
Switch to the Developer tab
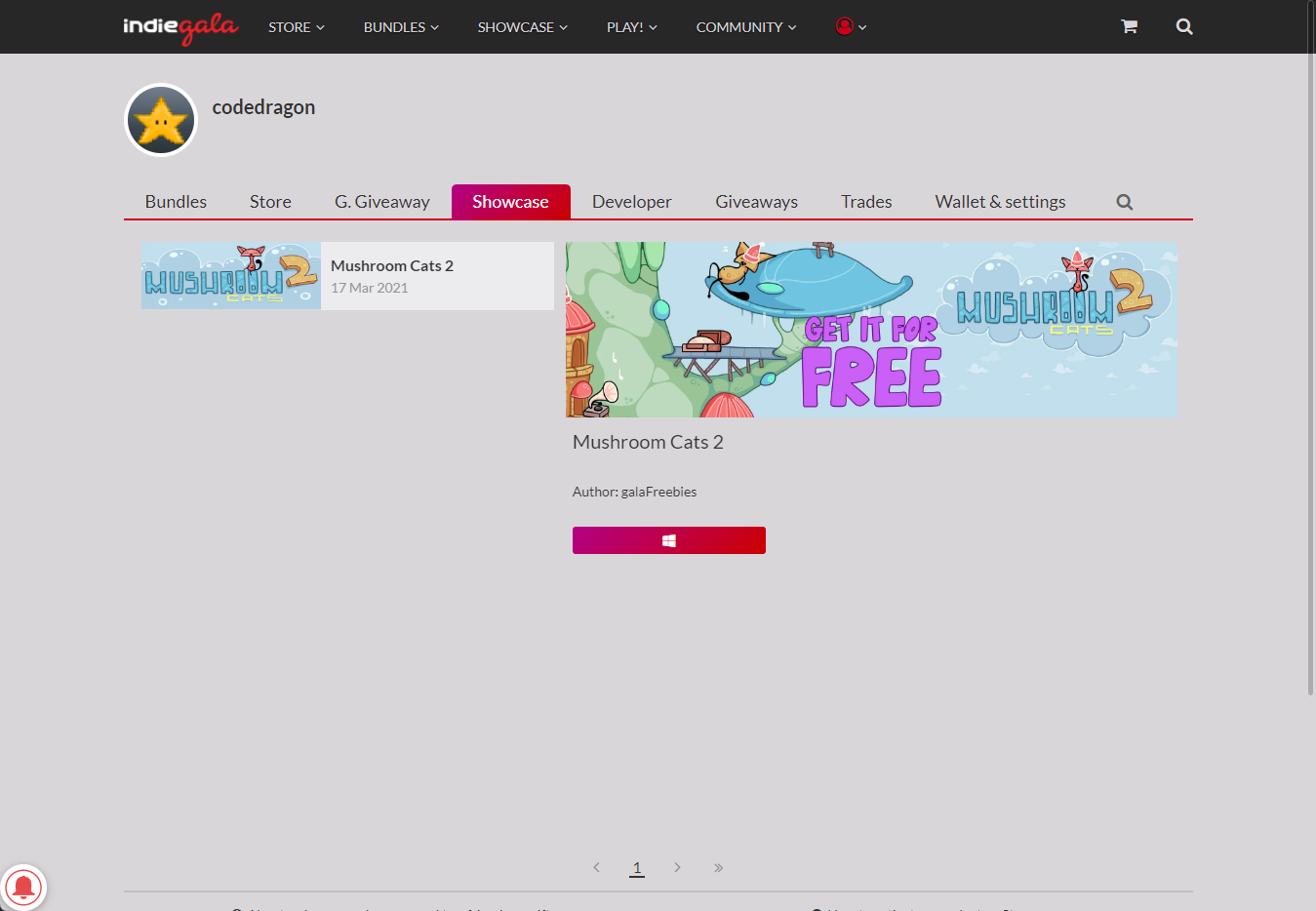point(631,202)
